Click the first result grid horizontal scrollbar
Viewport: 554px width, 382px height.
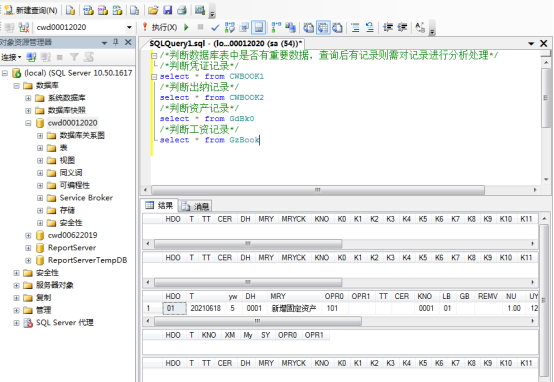click(x=248, y=243)
